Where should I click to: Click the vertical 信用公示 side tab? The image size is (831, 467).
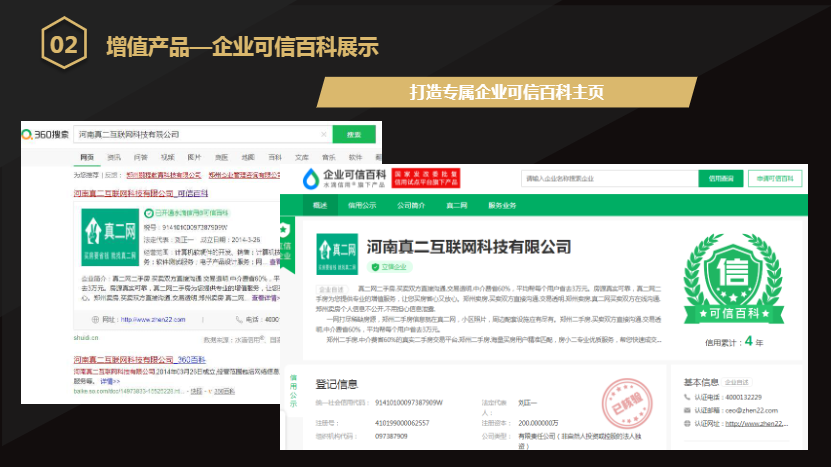coord(293,391)
